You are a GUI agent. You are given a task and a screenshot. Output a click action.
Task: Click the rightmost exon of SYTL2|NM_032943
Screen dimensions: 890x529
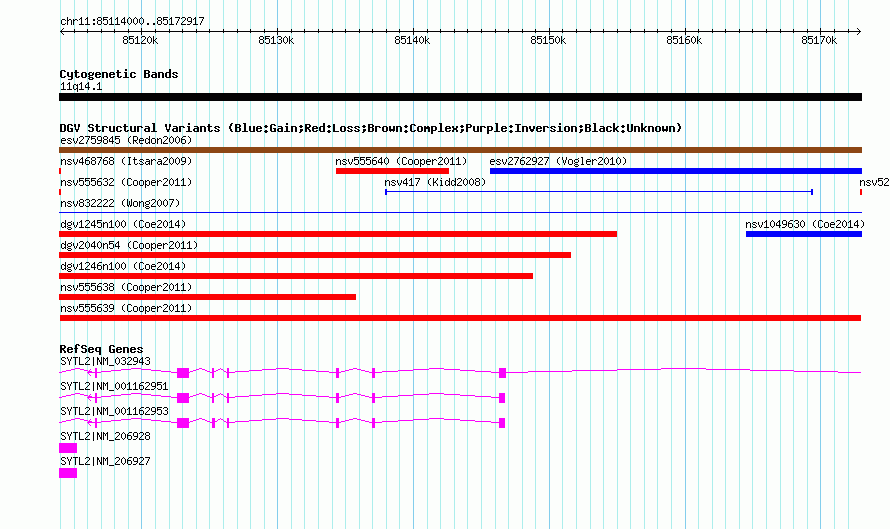coord(502,373)
